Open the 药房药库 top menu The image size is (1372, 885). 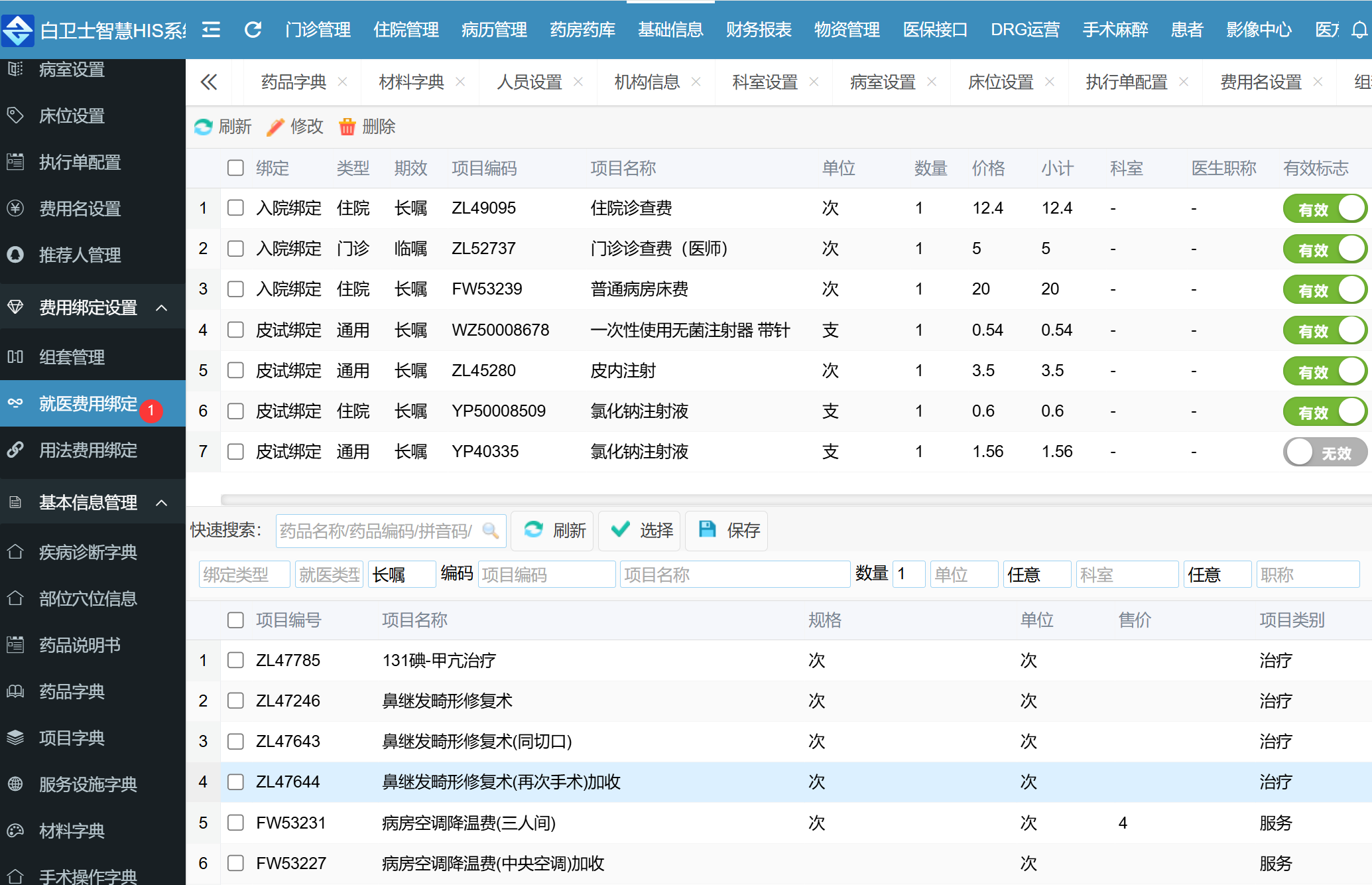(x=582, y=30)
